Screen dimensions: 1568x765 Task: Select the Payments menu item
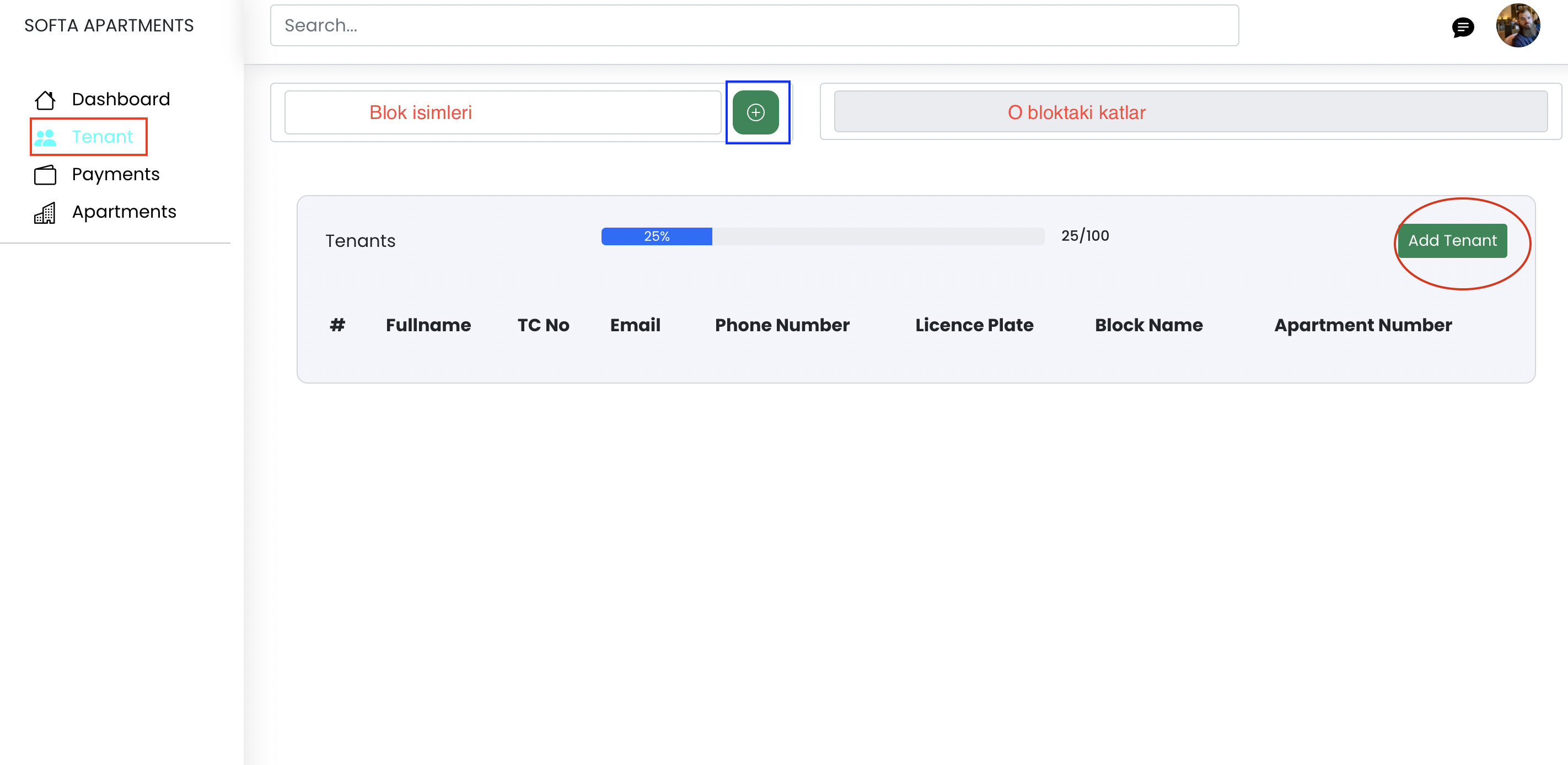coord(116,175)
